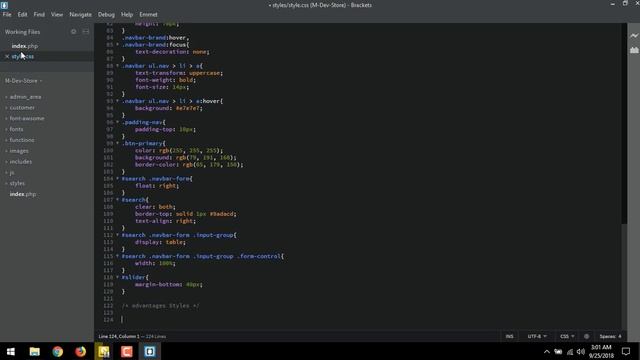Click the Brackets taskbar icon
The height and width of the screenshot is (360, 640).
(x=150, y=351)
